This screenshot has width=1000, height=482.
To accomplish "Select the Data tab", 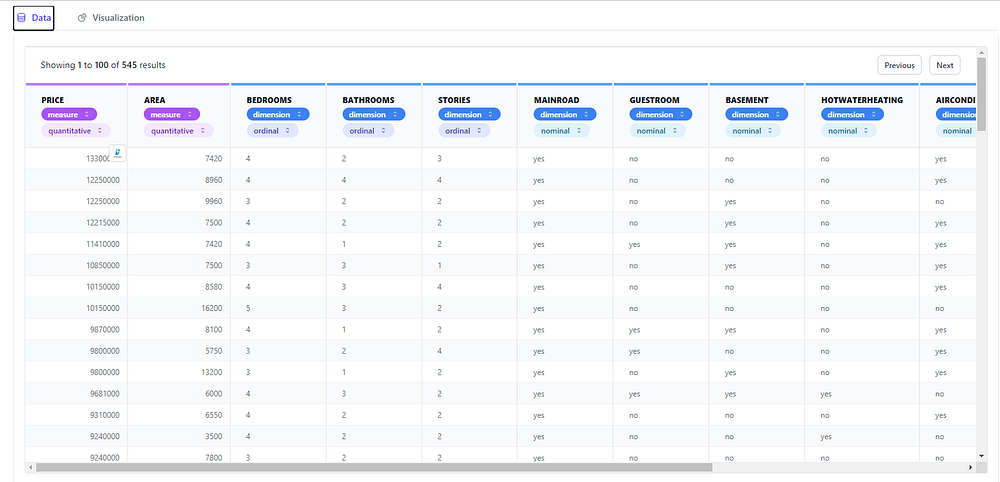I will point(34,18).
